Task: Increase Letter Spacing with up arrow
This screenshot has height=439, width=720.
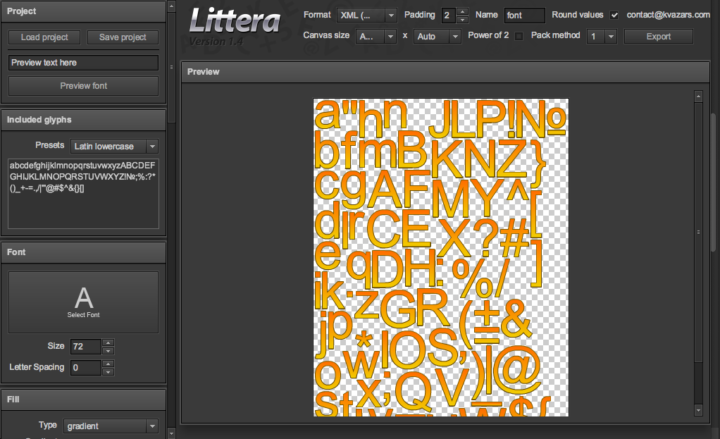Action: coord(108,363)
